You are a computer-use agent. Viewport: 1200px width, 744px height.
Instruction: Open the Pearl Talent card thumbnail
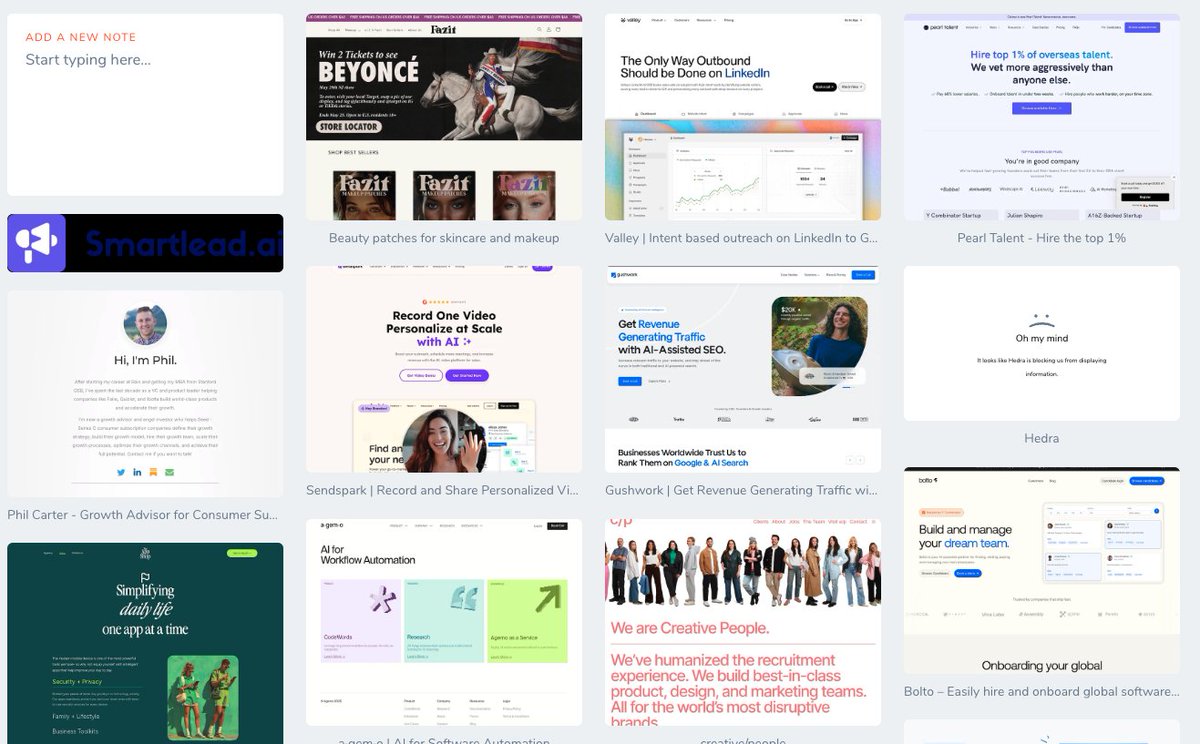pos(1042,117)
